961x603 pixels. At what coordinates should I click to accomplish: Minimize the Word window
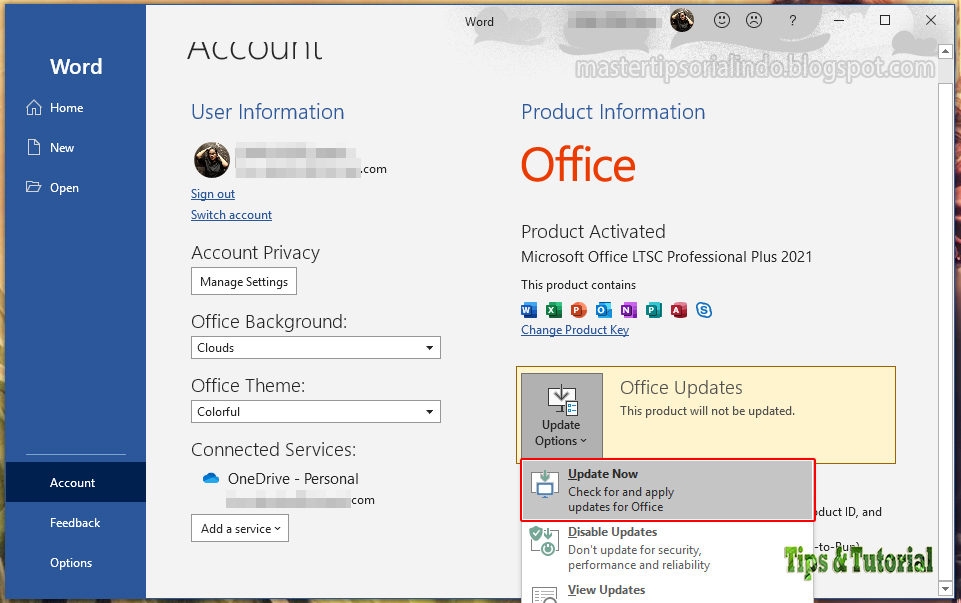click(839, 20)
